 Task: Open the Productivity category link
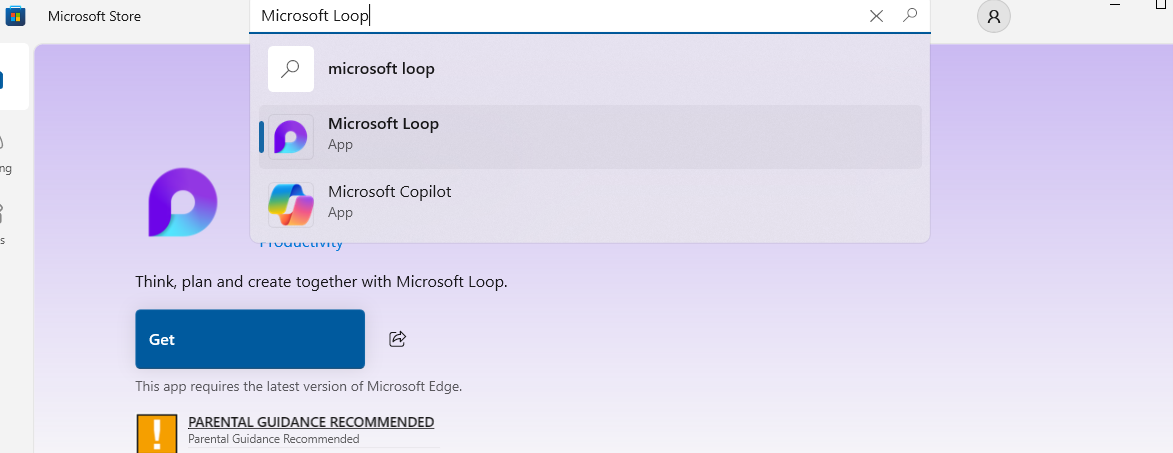pyautogui.click(x=301, y=243)
